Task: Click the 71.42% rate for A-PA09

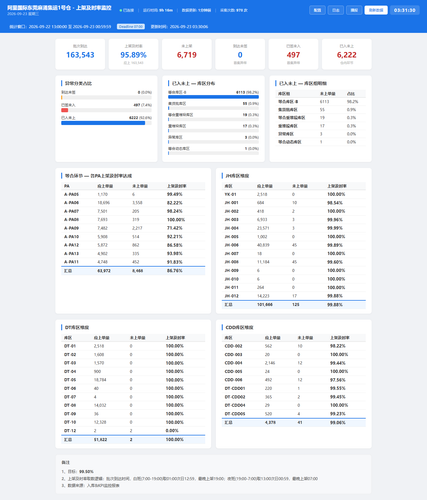Action: tap(174, 228)
